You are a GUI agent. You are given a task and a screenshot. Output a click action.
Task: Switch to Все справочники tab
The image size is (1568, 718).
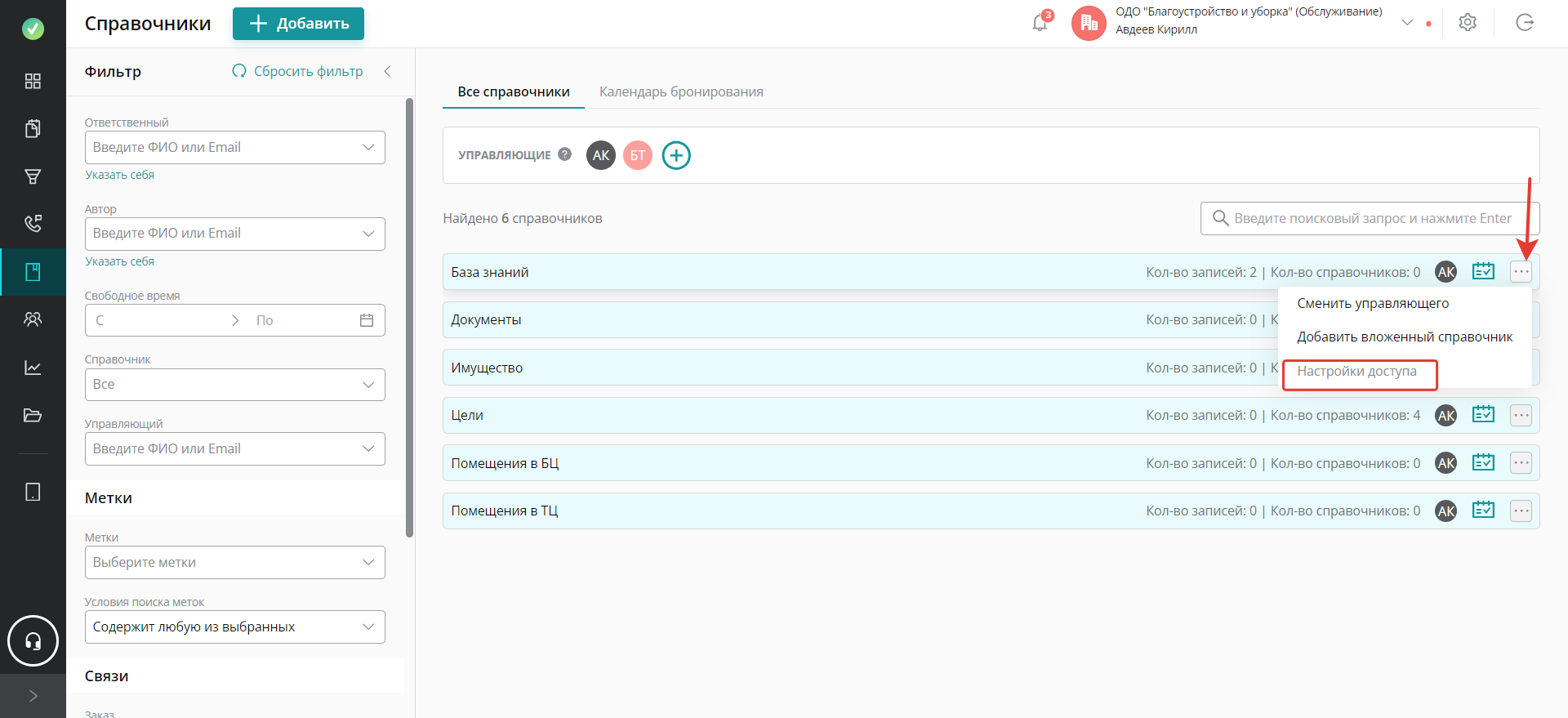514,91
